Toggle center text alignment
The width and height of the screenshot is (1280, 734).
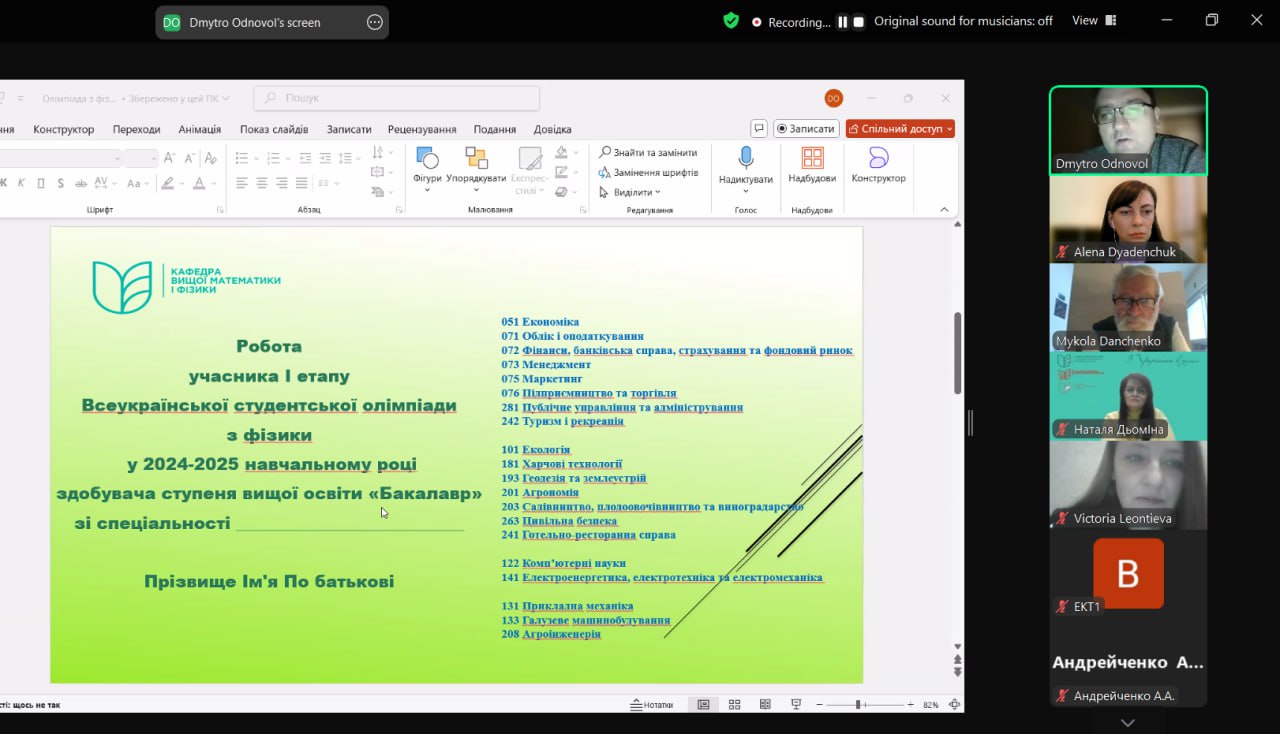(261, 183)
